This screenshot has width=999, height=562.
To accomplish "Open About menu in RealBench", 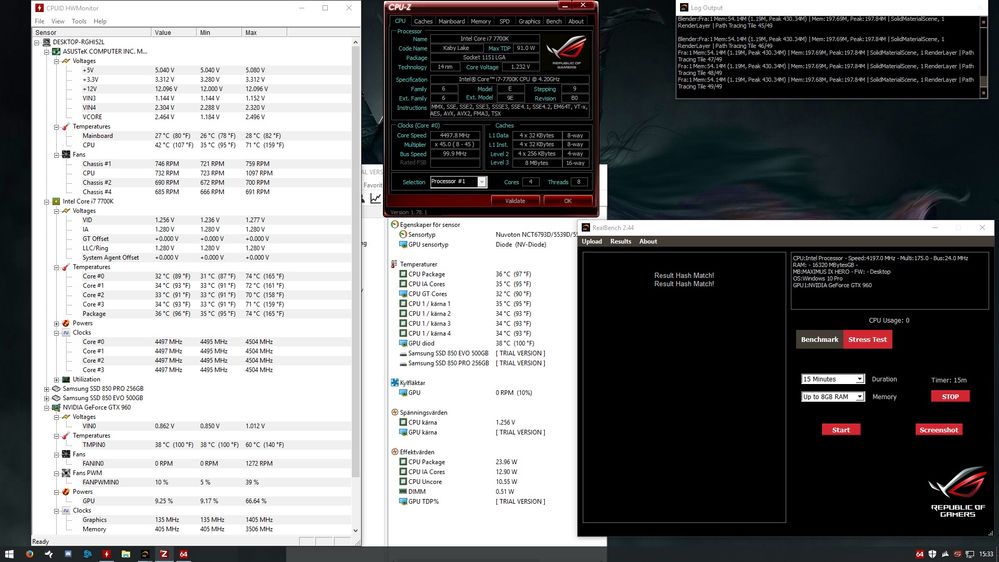I will coord(648,241).
